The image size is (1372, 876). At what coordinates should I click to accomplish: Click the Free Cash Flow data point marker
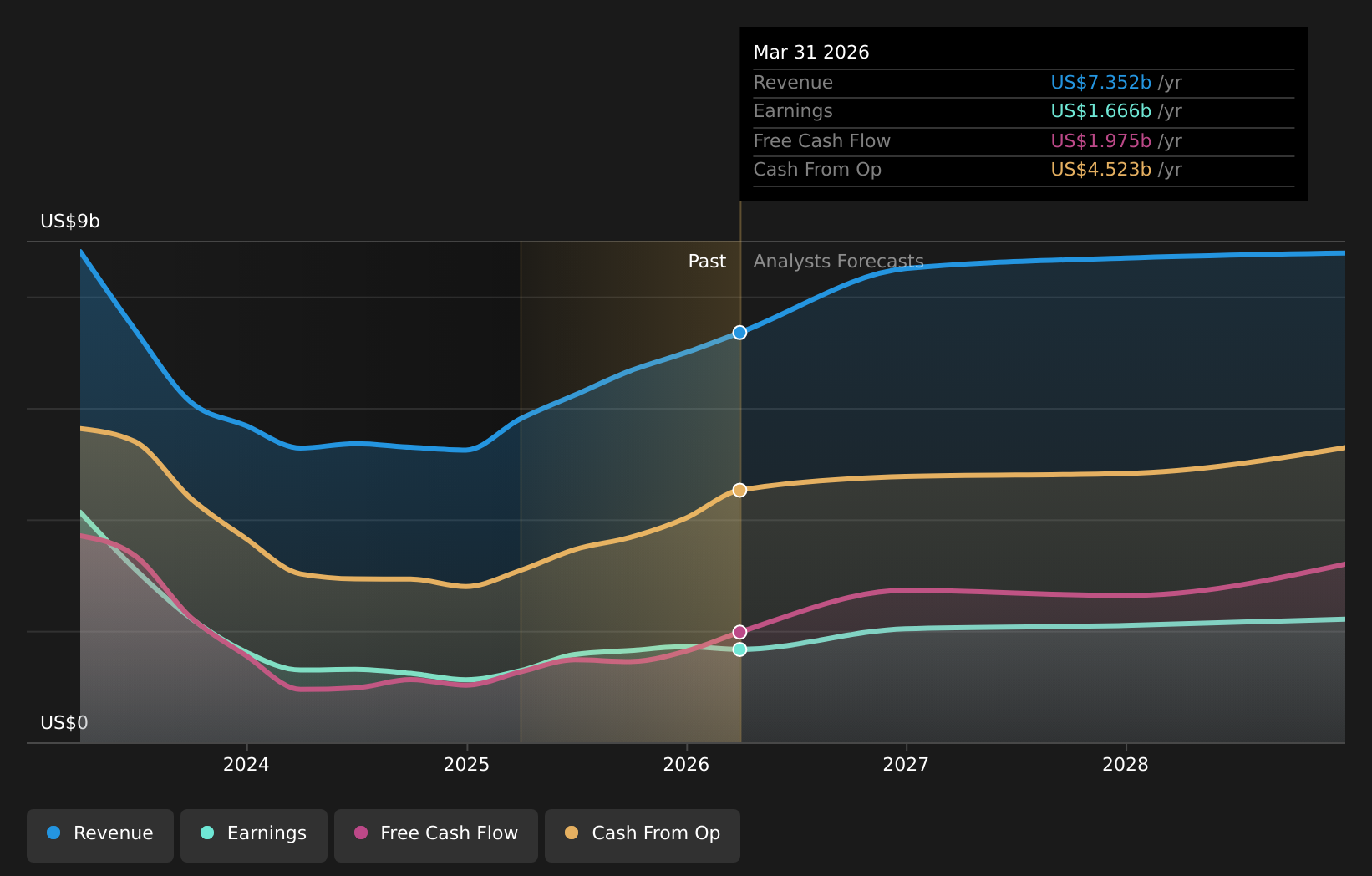(739, 632)
